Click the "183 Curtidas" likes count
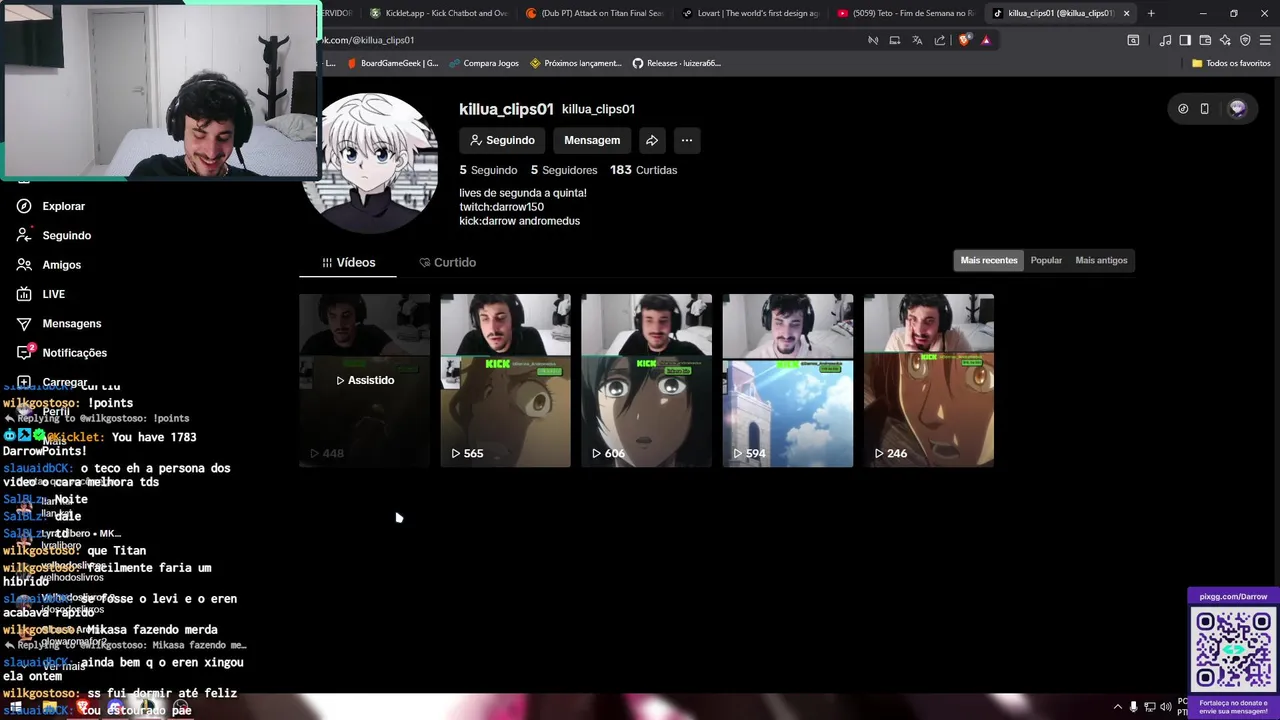The width and height of the screenshot is (1280, 720). coord(643,170)
